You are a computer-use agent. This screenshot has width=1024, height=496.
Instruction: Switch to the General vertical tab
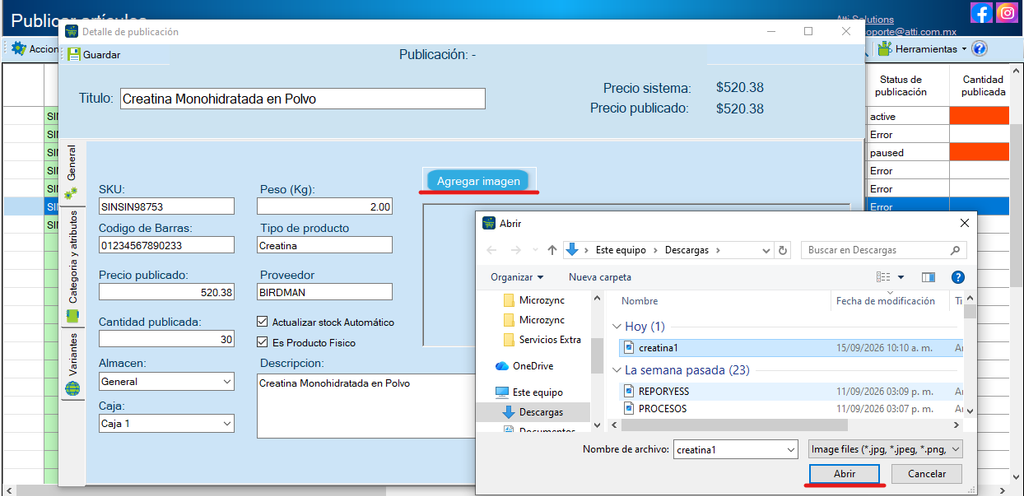(72, 172)
